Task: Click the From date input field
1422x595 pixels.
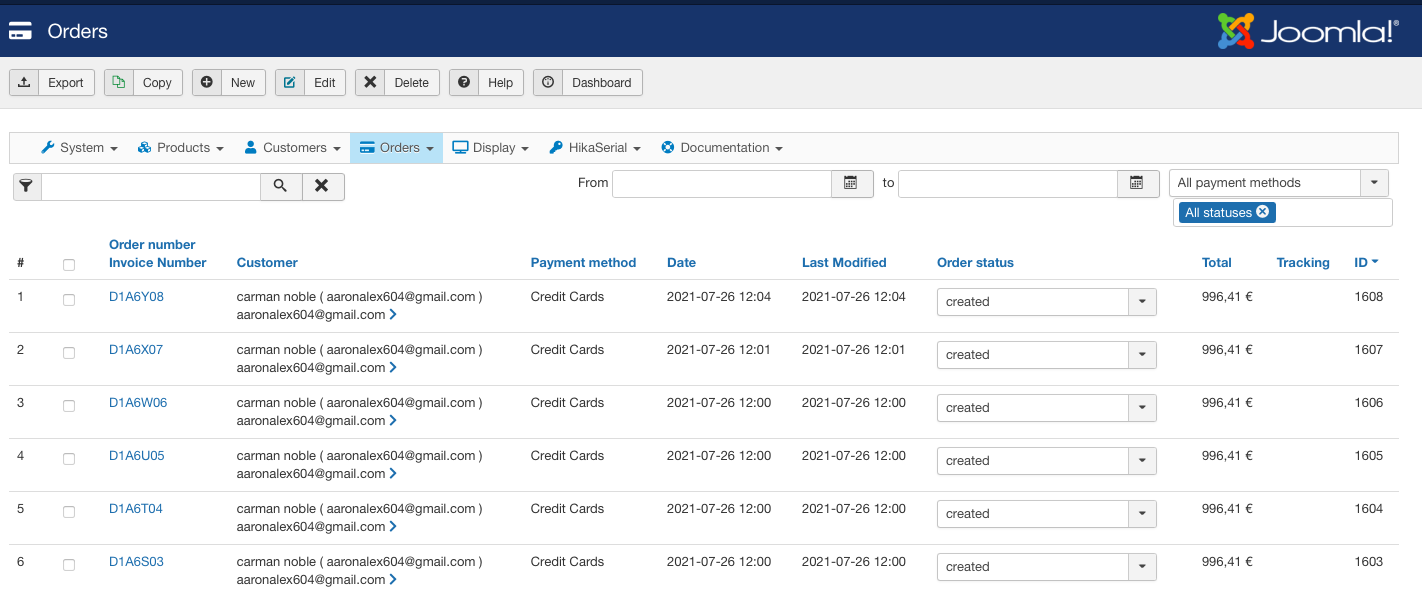Action: pos(722,183)
